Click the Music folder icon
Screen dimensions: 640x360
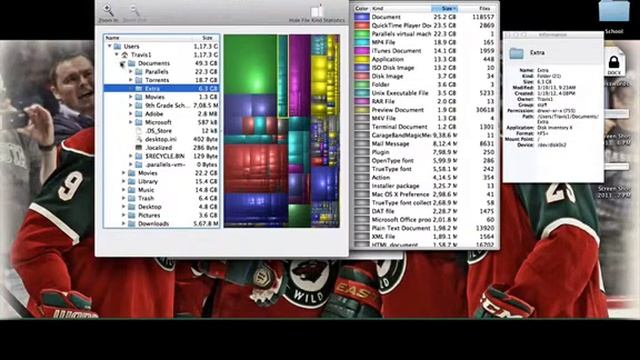132,190
